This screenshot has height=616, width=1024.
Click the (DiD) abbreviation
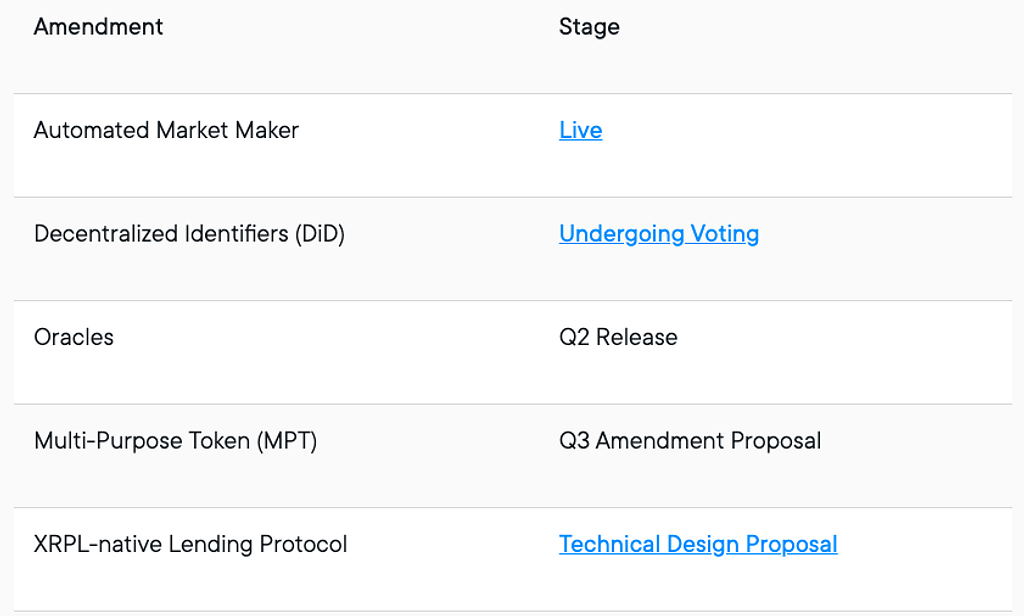(319, 234)
